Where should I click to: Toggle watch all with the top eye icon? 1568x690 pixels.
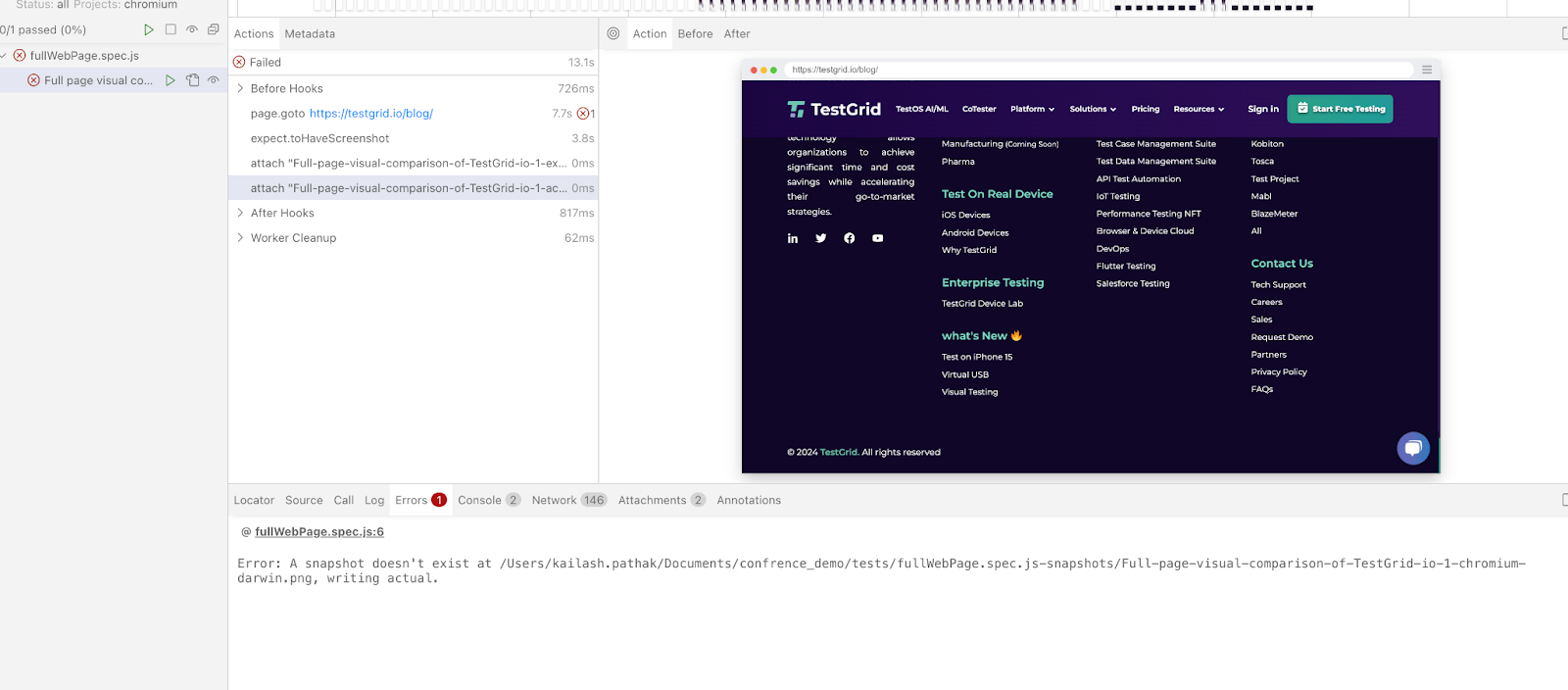tap(192, 29)
